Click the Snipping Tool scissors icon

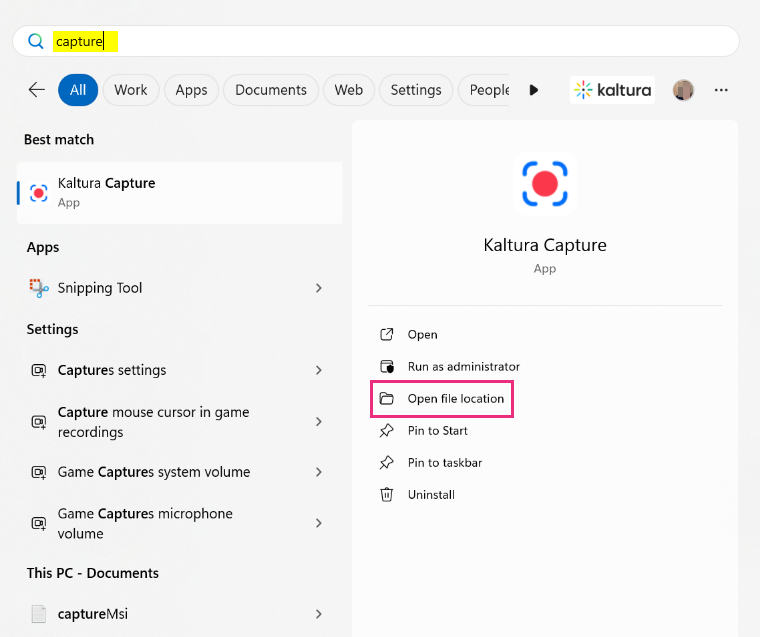(39, 288)
